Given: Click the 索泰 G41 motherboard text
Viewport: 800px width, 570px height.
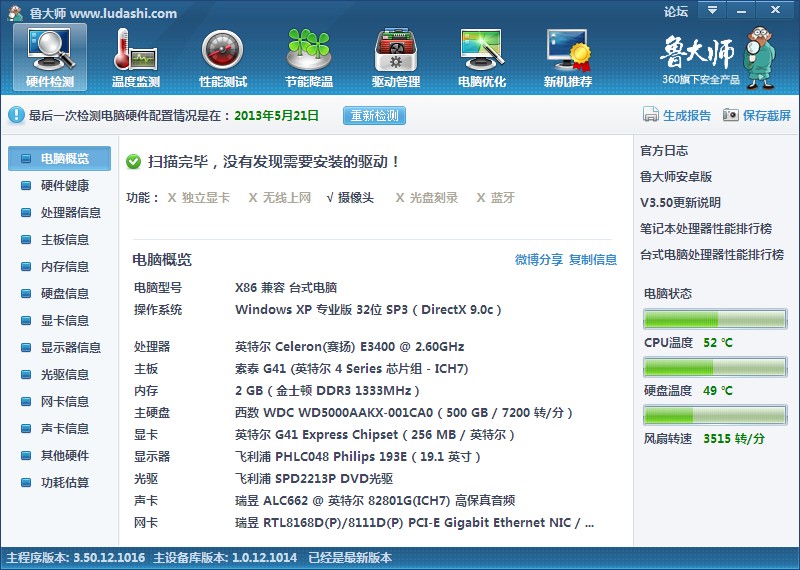Looking at the screenshot, I should (352, 369).
